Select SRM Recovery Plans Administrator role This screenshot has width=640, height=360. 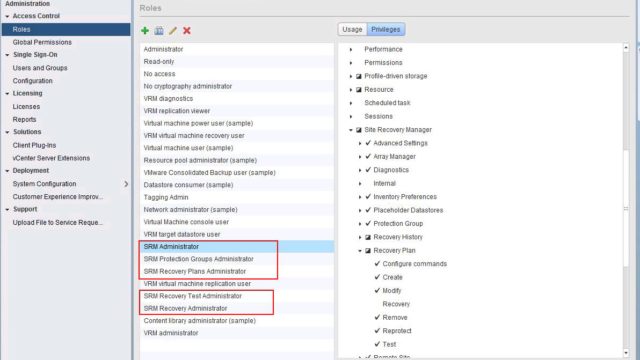(x=237, y=271)
